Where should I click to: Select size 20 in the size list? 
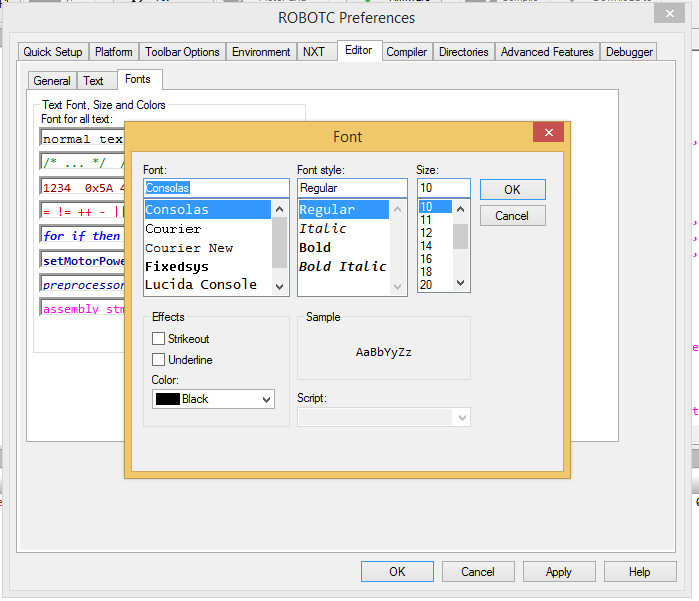coord(435,284)
